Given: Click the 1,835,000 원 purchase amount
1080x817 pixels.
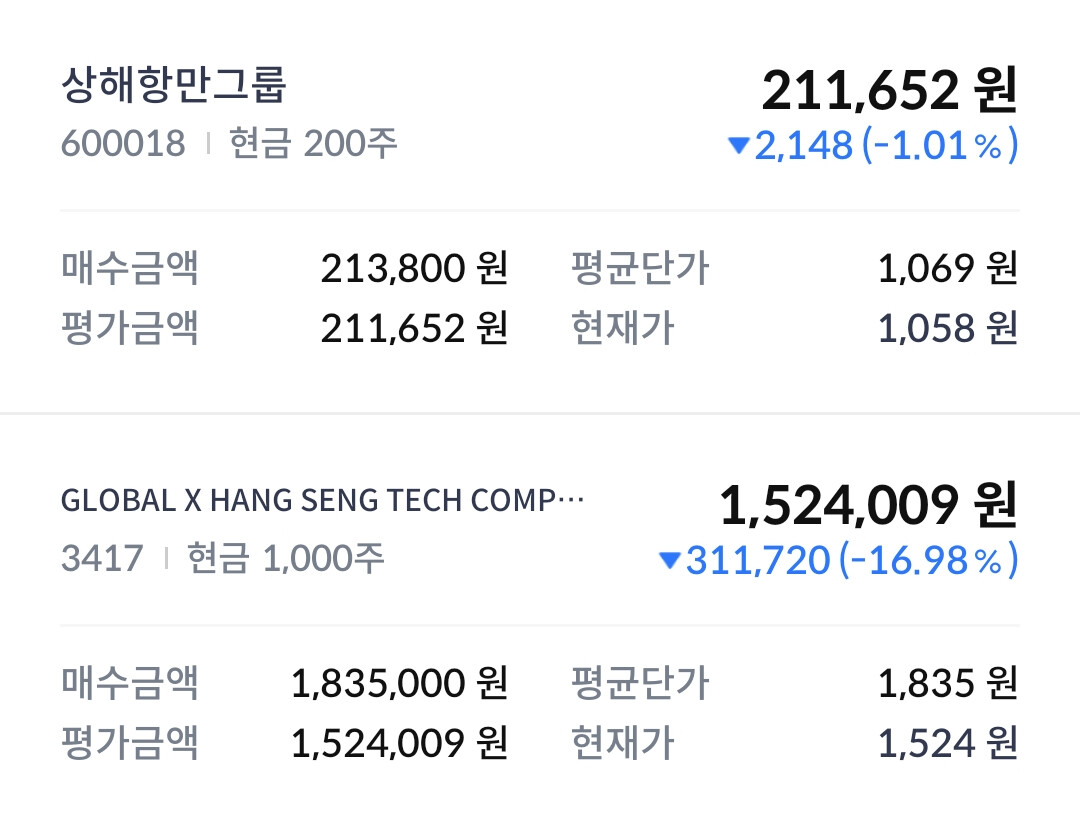Looking at the screenshot, I should pos(399,684).
